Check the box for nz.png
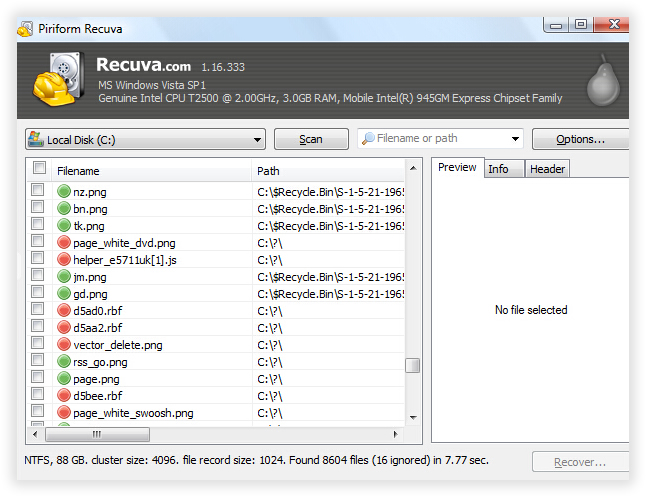This screenshot has height=497, width=646. (x=37, y=190)
